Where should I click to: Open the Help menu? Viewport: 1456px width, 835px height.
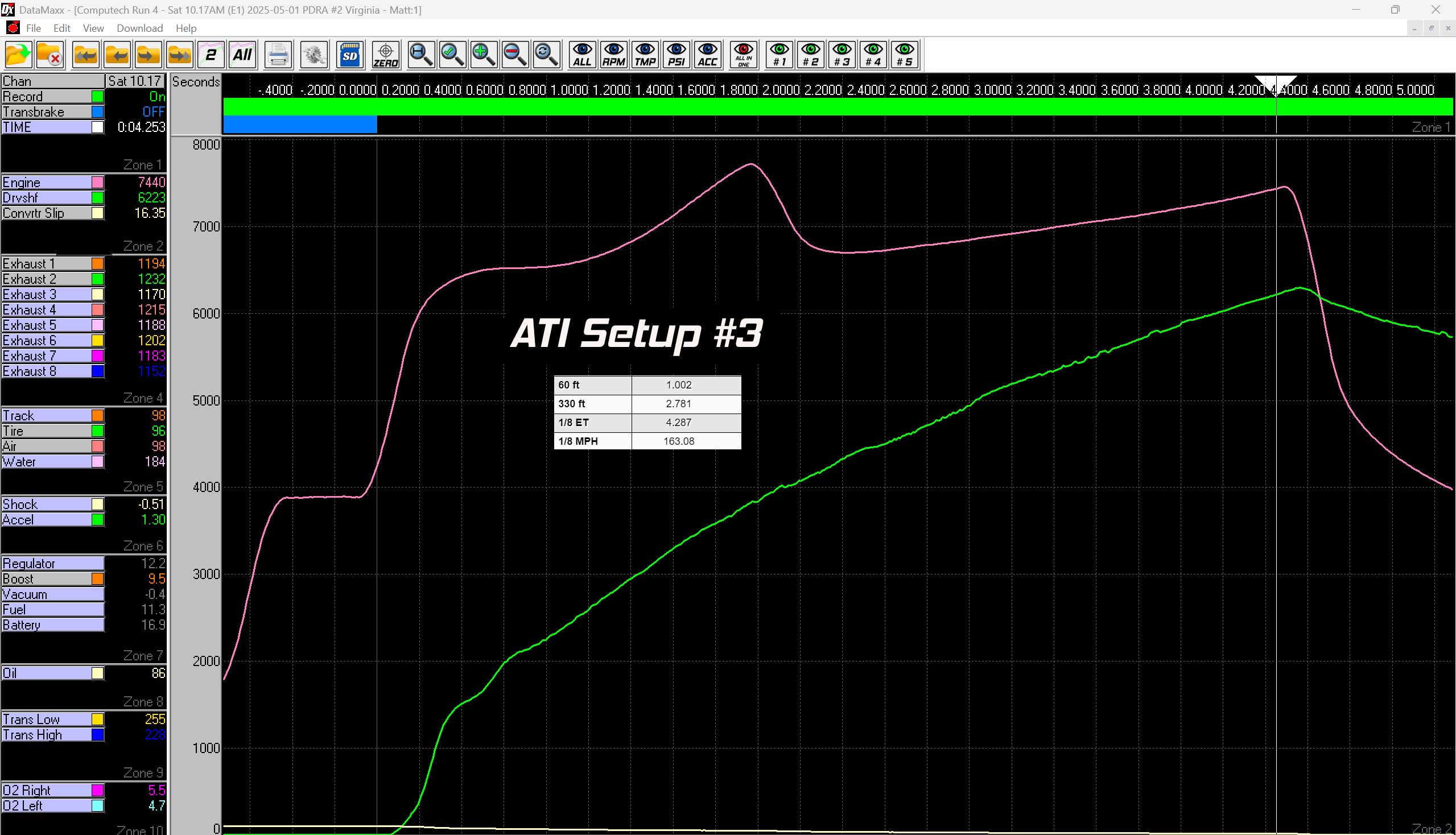pyautogui.click(x=186, y=28)
